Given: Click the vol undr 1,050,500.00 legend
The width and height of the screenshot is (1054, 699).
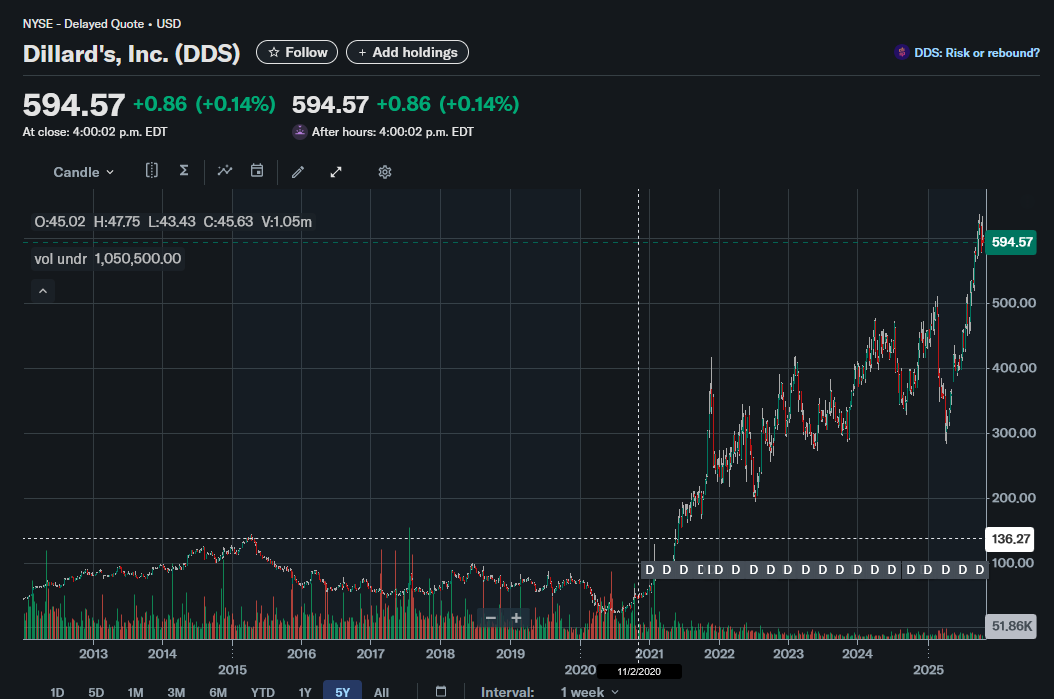Looking at the screenshot, I should click(x=108, y=259).
